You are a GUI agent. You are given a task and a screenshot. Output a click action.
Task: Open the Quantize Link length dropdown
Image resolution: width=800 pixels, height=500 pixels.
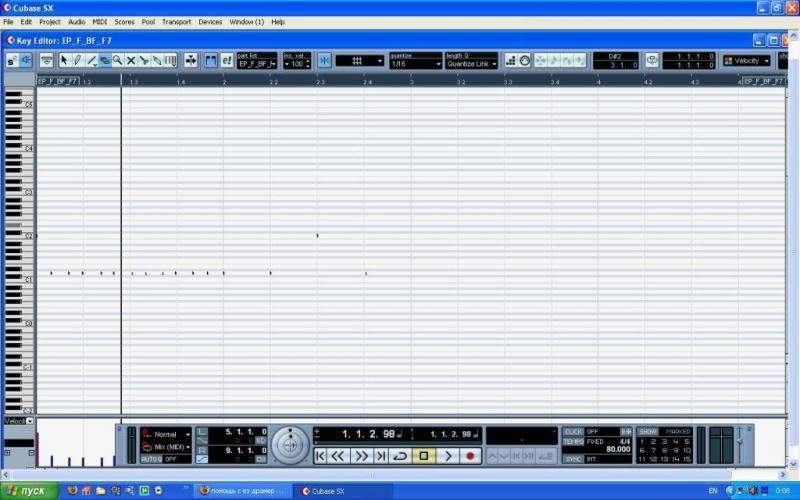pos(471,64)
